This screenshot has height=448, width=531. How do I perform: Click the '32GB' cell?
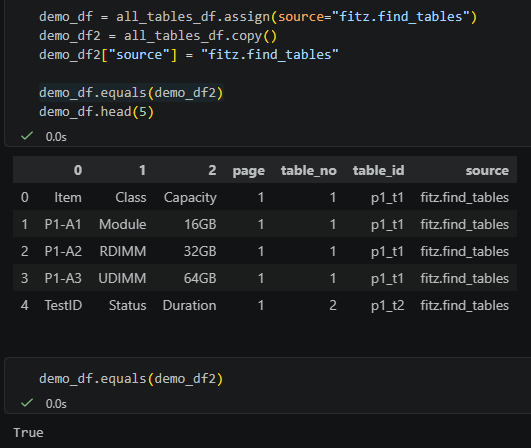click(200, 251)
